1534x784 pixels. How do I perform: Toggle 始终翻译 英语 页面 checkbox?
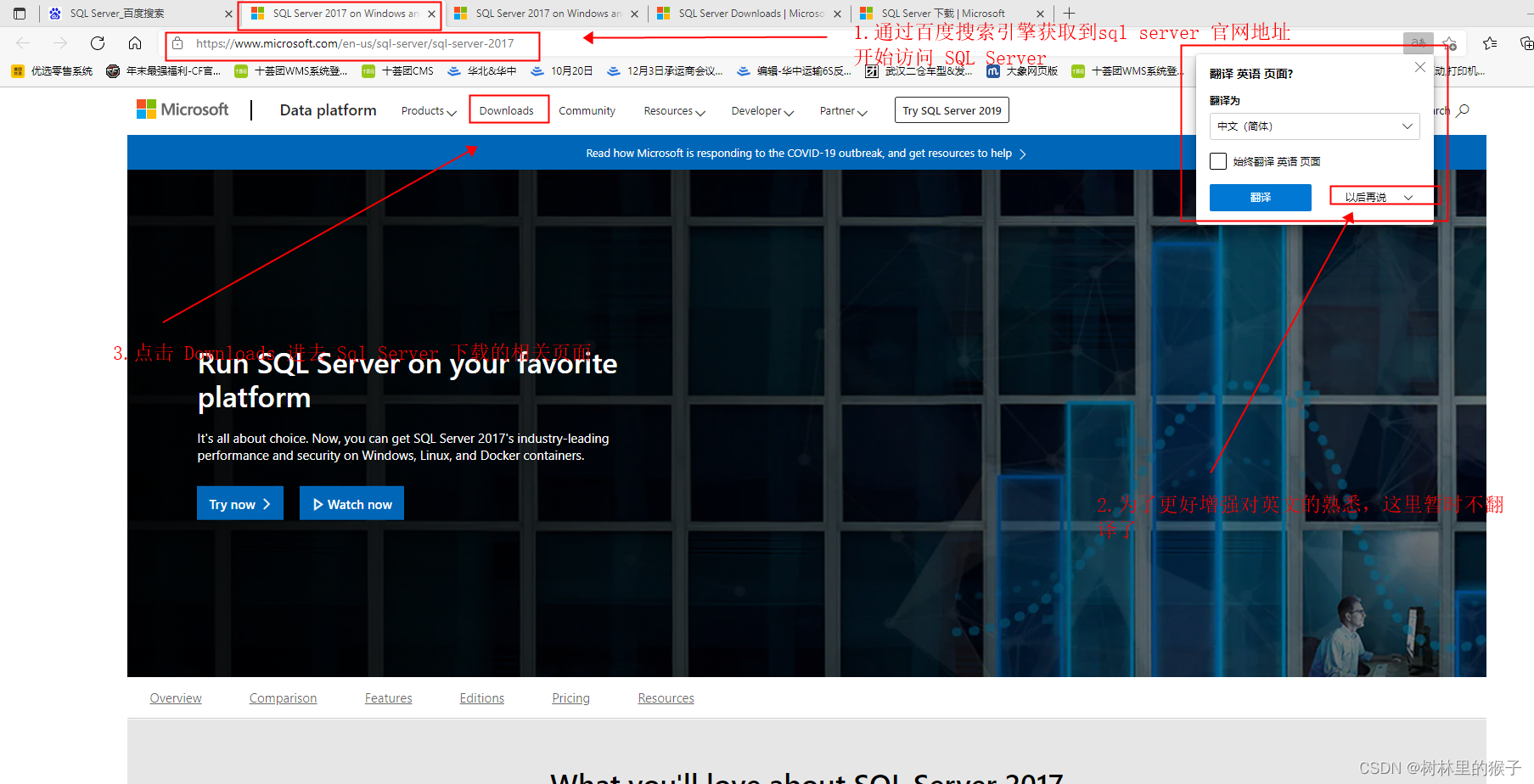[1218, 161]
